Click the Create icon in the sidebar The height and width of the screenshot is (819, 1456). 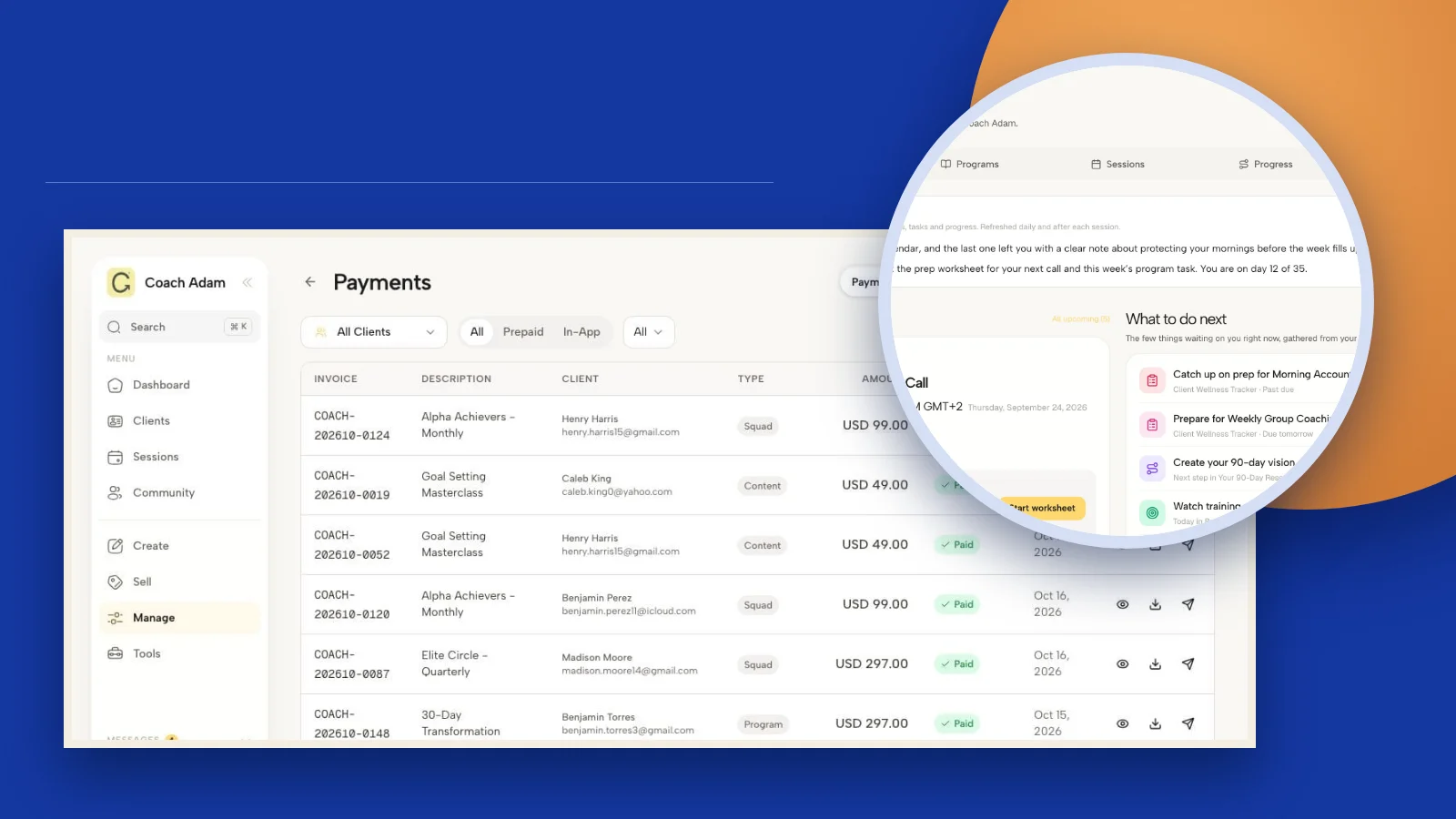click(x=116, y=546)
